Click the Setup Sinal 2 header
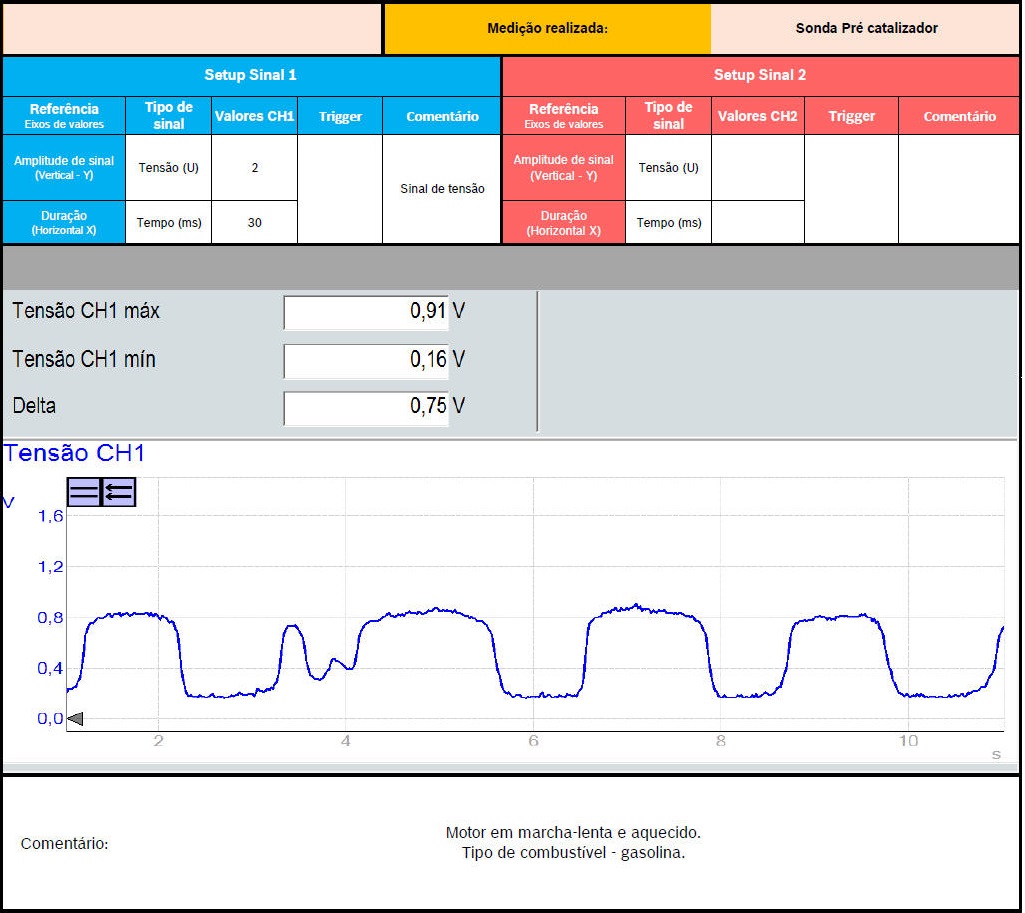This screenshot has width=1025, height=913. 759,75
